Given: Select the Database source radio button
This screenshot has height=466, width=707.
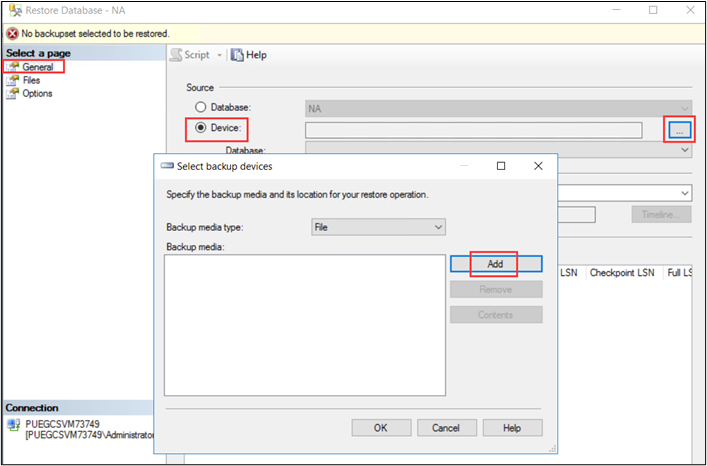Looking at the screenshot, I should click(x=200, y=107).
